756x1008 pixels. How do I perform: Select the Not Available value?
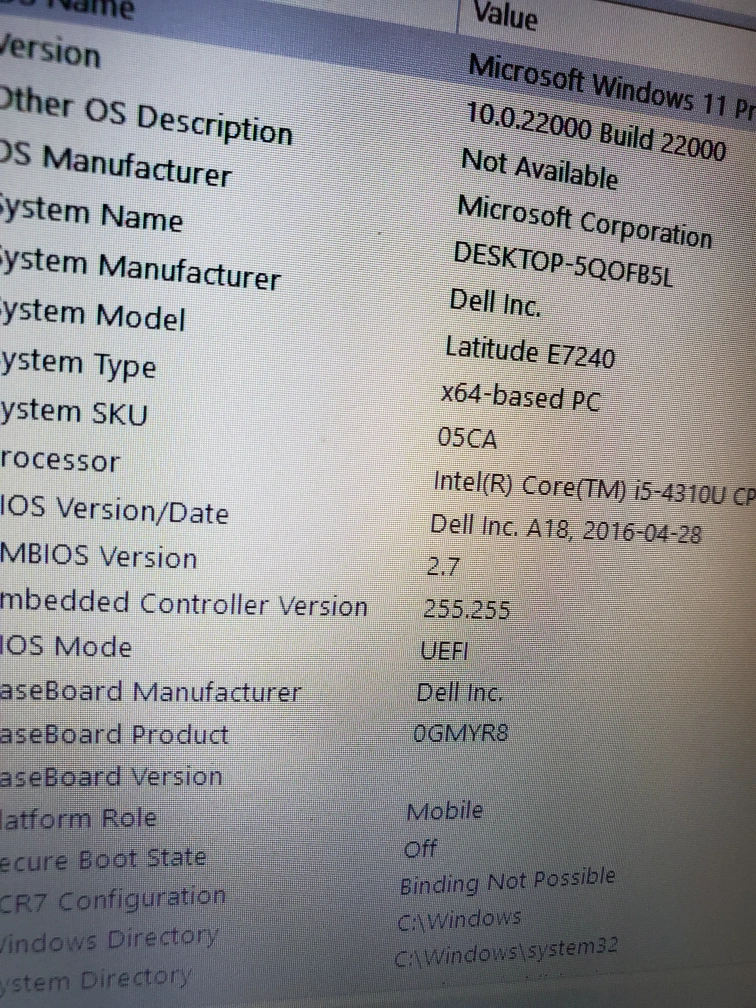(x=539, y=168)
